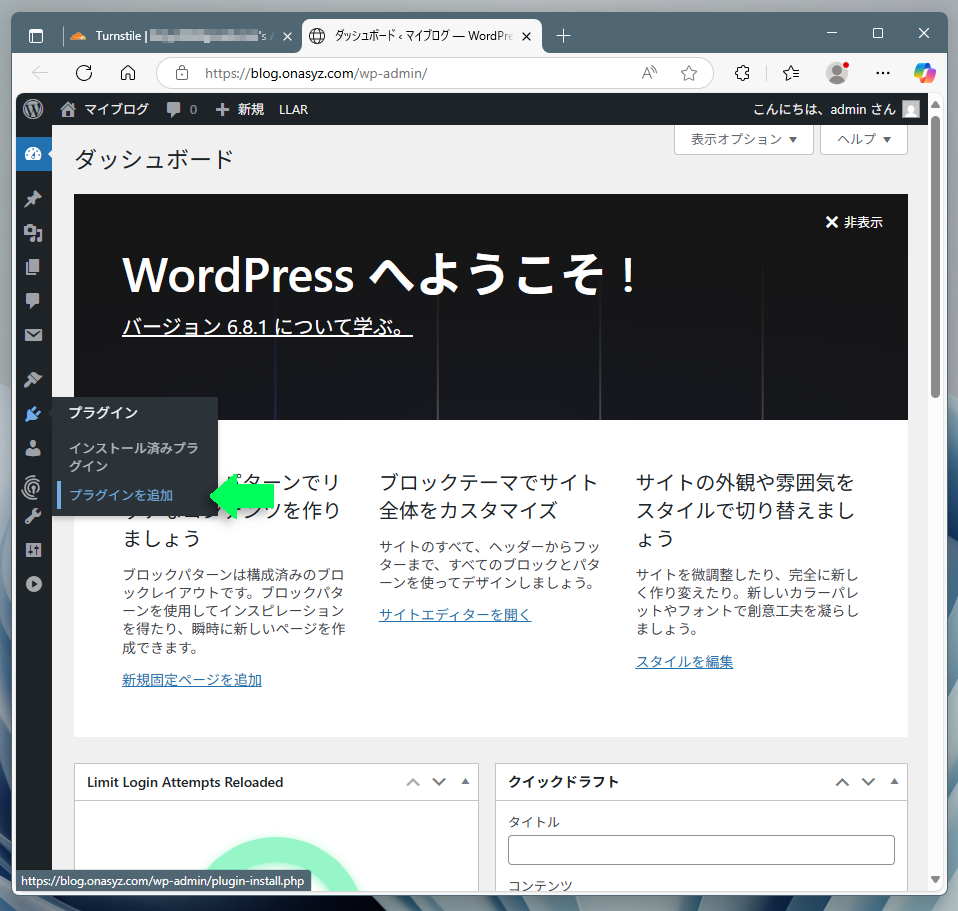Viewport: 958px width, 911px height.
Task: Open Users sidebar icon
Action: click(x=33, y=448)
